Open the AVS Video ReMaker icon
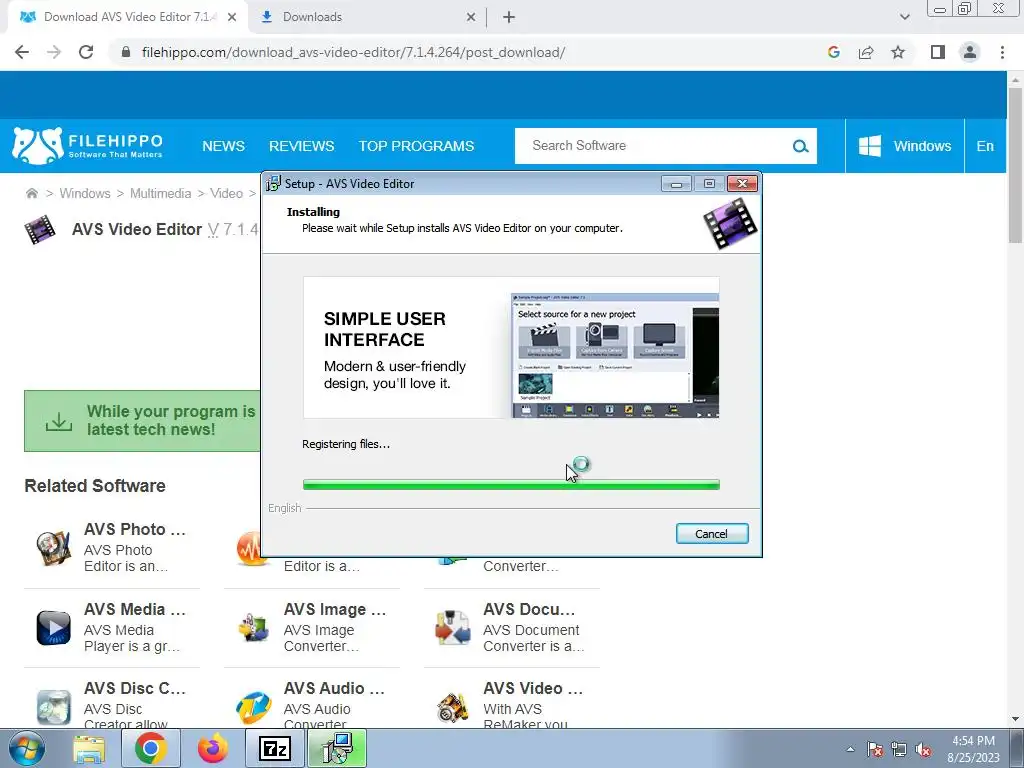The width and height of the screenshot is (1024, 768). 453,707
